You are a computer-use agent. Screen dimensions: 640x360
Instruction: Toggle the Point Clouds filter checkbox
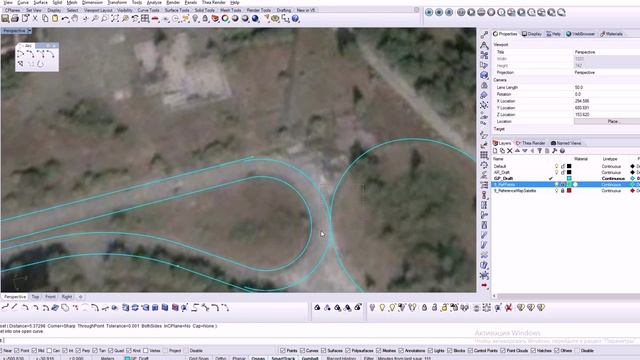pos(503,351)
